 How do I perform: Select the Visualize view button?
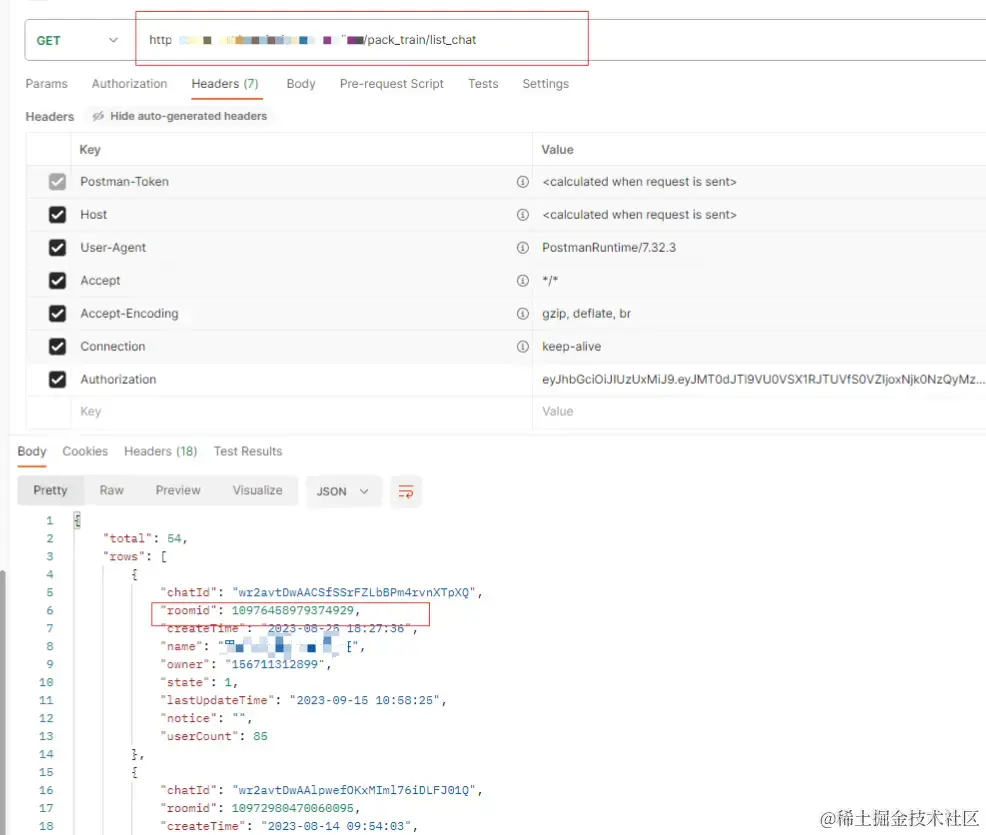[x=257, y=490]
